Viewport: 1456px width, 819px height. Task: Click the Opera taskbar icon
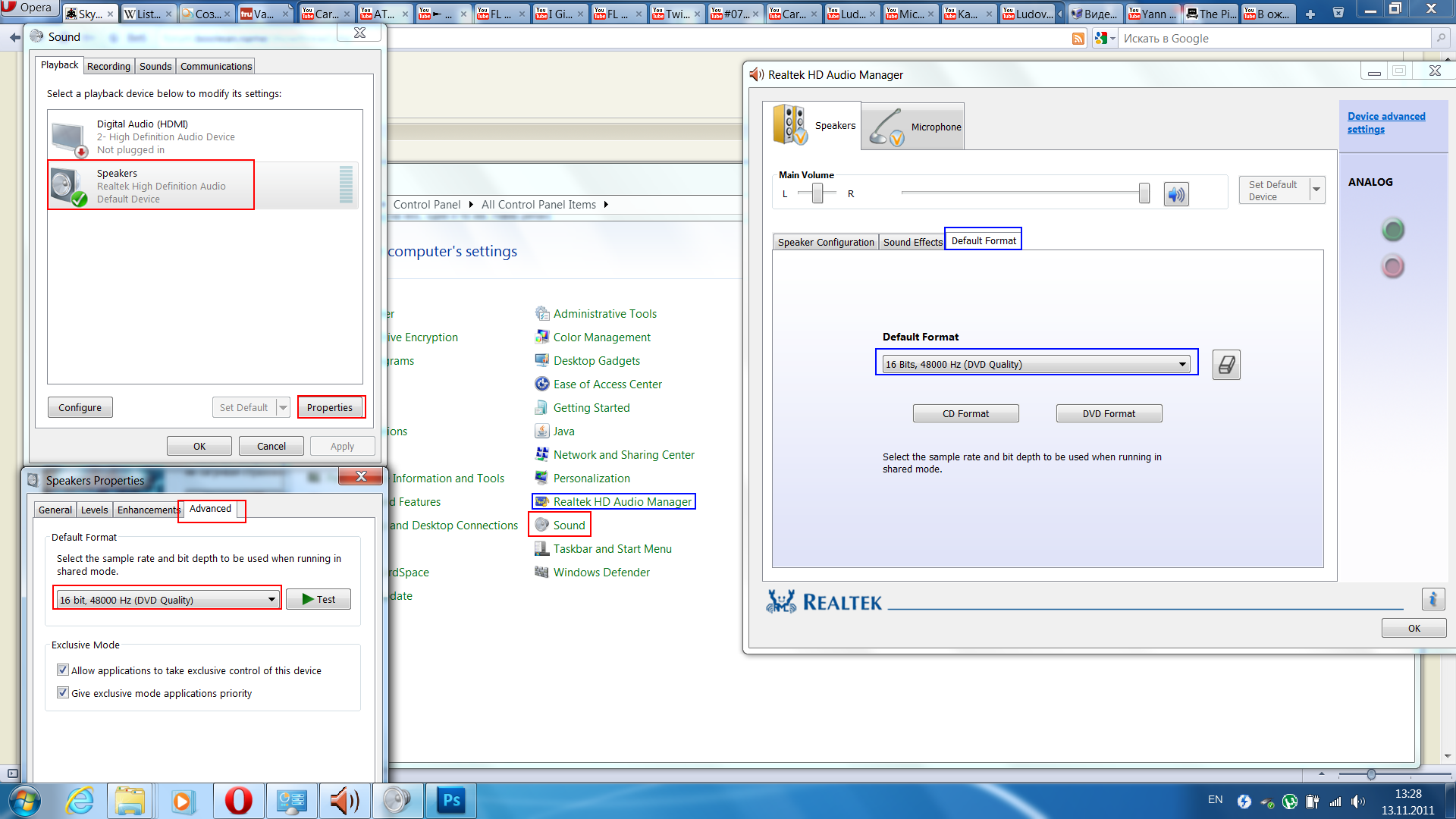pyautogui.click(x=238, y=801)
